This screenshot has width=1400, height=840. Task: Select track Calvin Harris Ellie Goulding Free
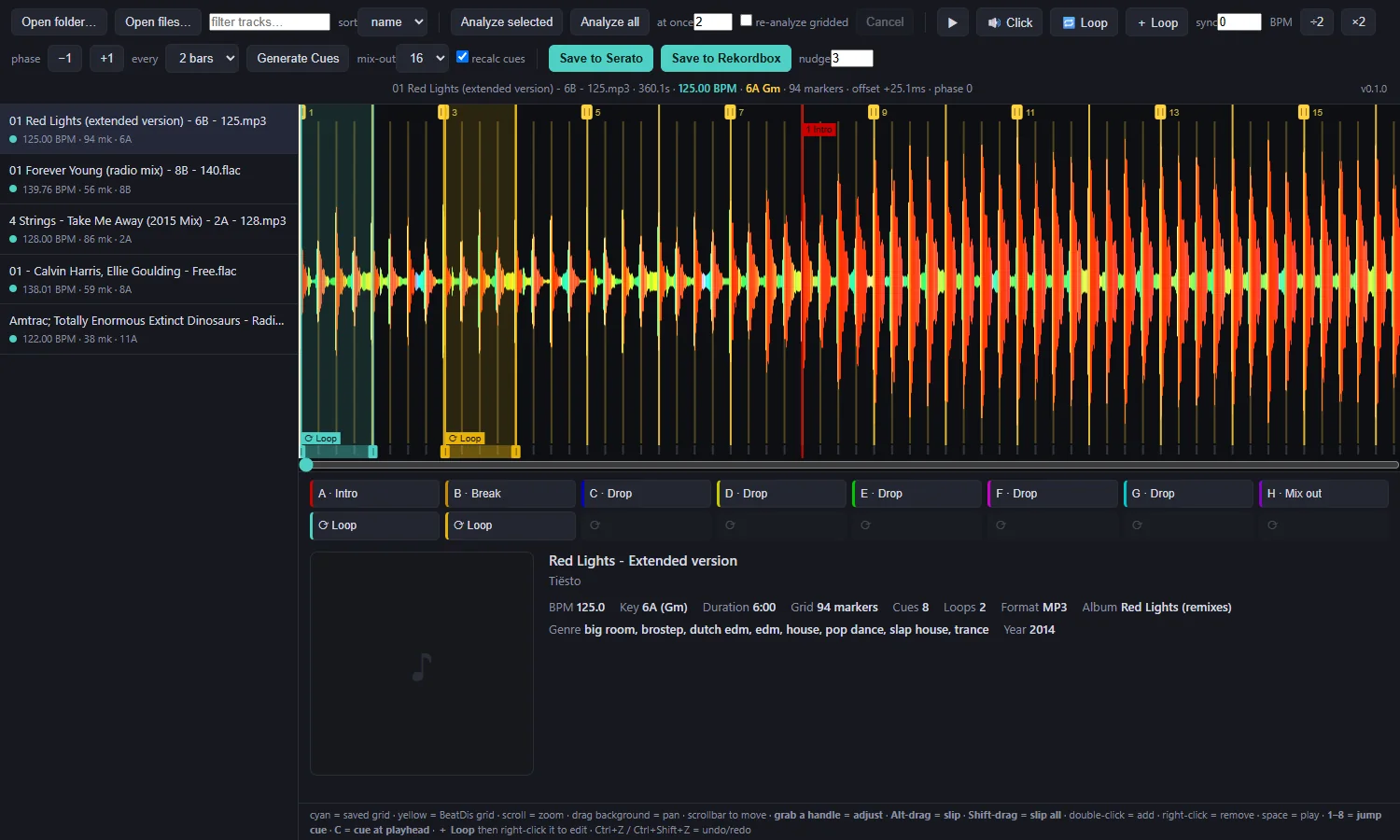149,279
